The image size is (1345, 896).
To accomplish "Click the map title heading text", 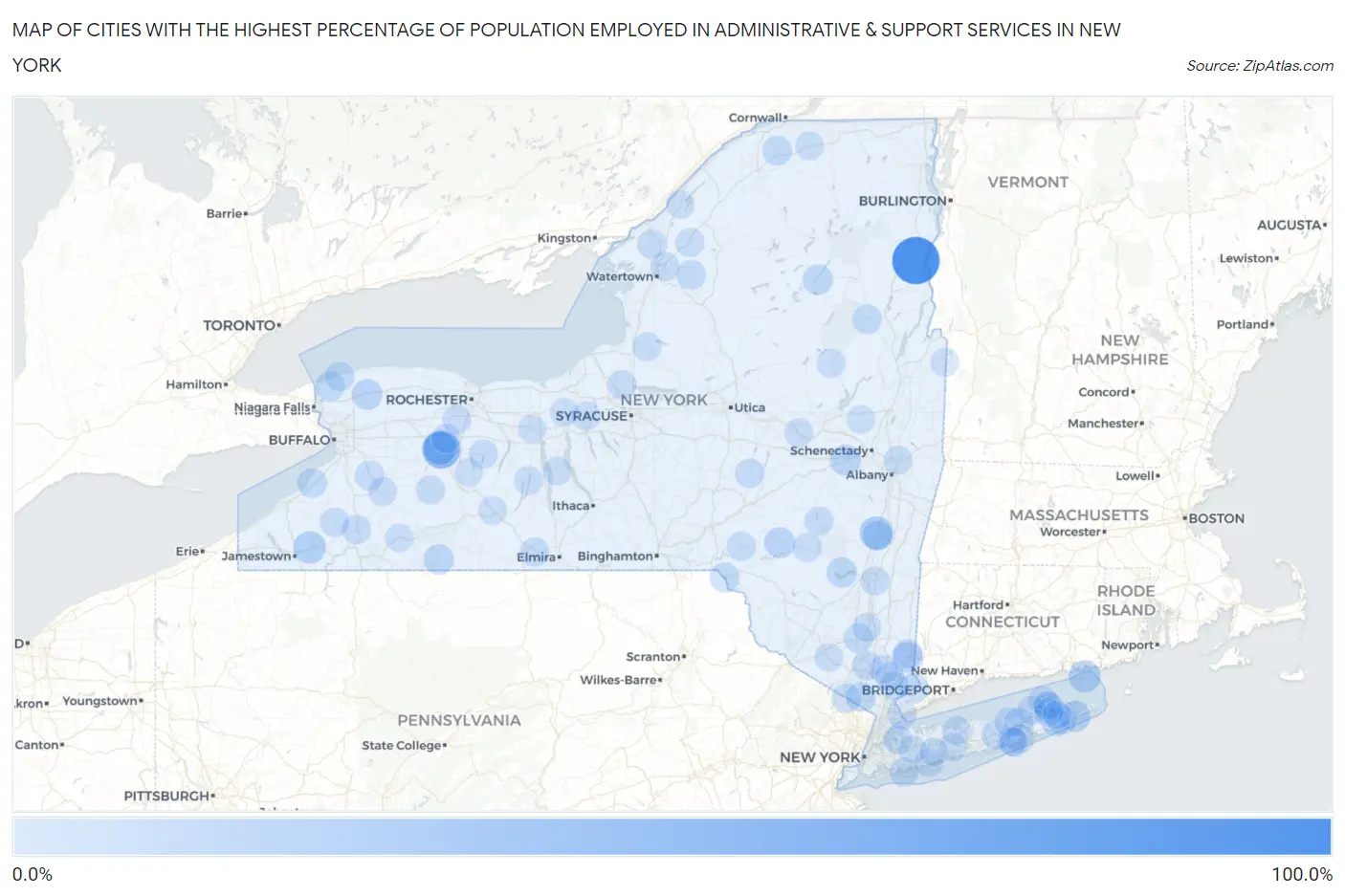I will [566, 48].
